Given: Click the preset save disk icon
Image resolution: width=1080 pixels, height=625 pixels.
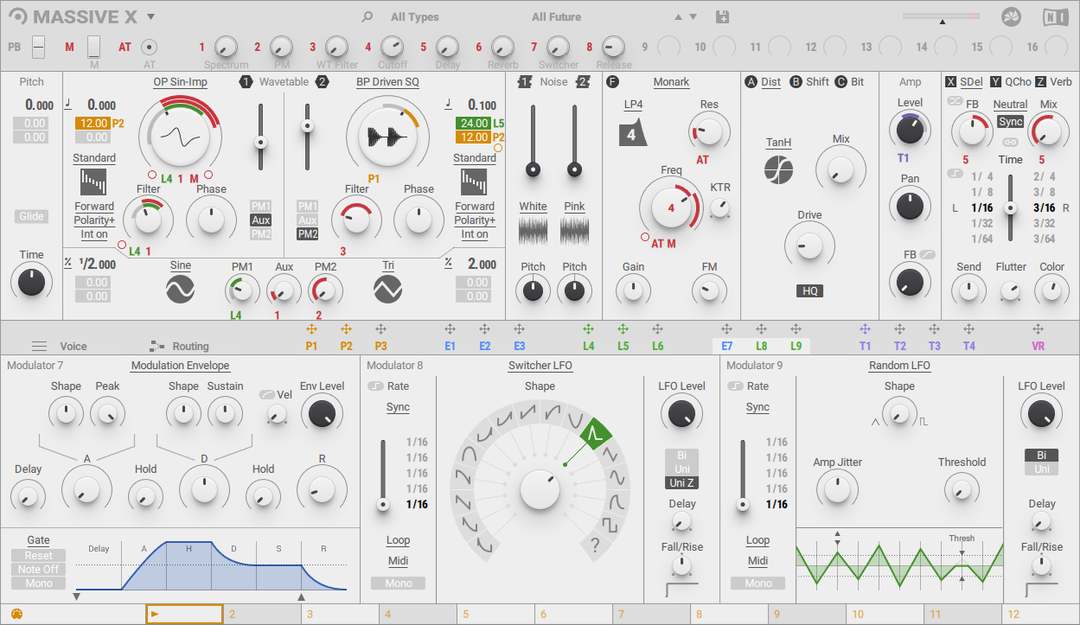Looking at the screenshot, I should point(722,17).
